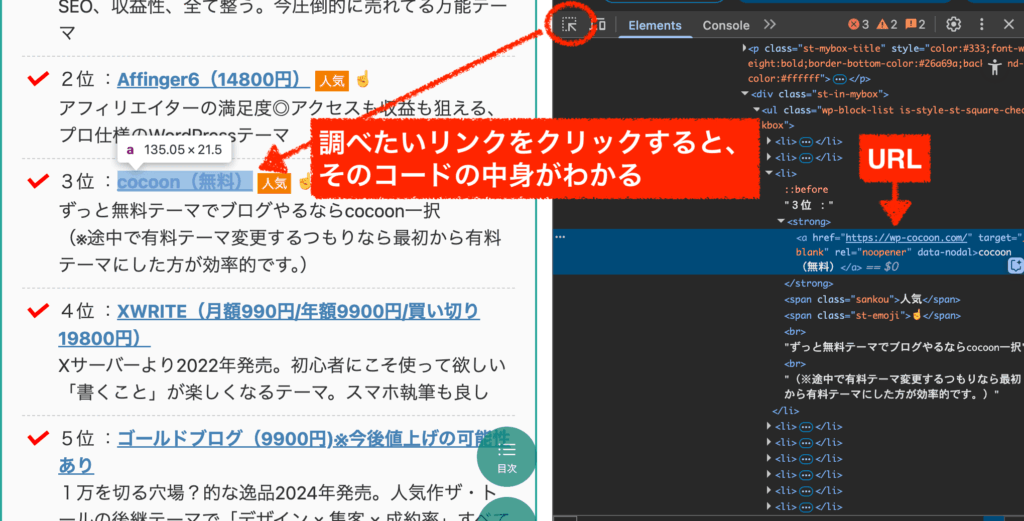The image size is (1024, 521).
Task: Click the https://wp-cocoon.com/ href value
Action: (x=906, y=238)
